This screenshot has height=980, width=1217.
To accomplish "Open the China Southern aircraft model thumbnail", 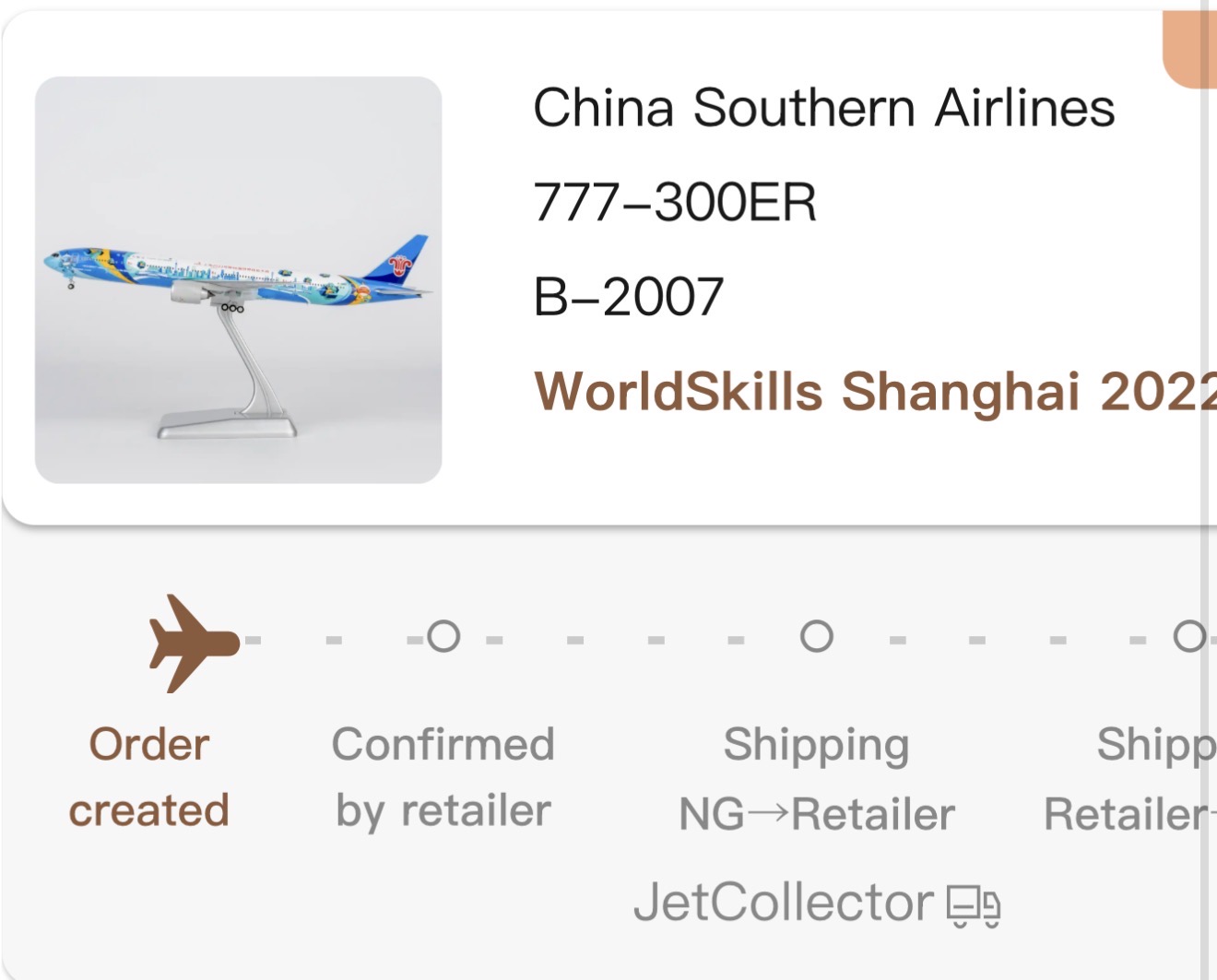I will click(x=238, y=278).
